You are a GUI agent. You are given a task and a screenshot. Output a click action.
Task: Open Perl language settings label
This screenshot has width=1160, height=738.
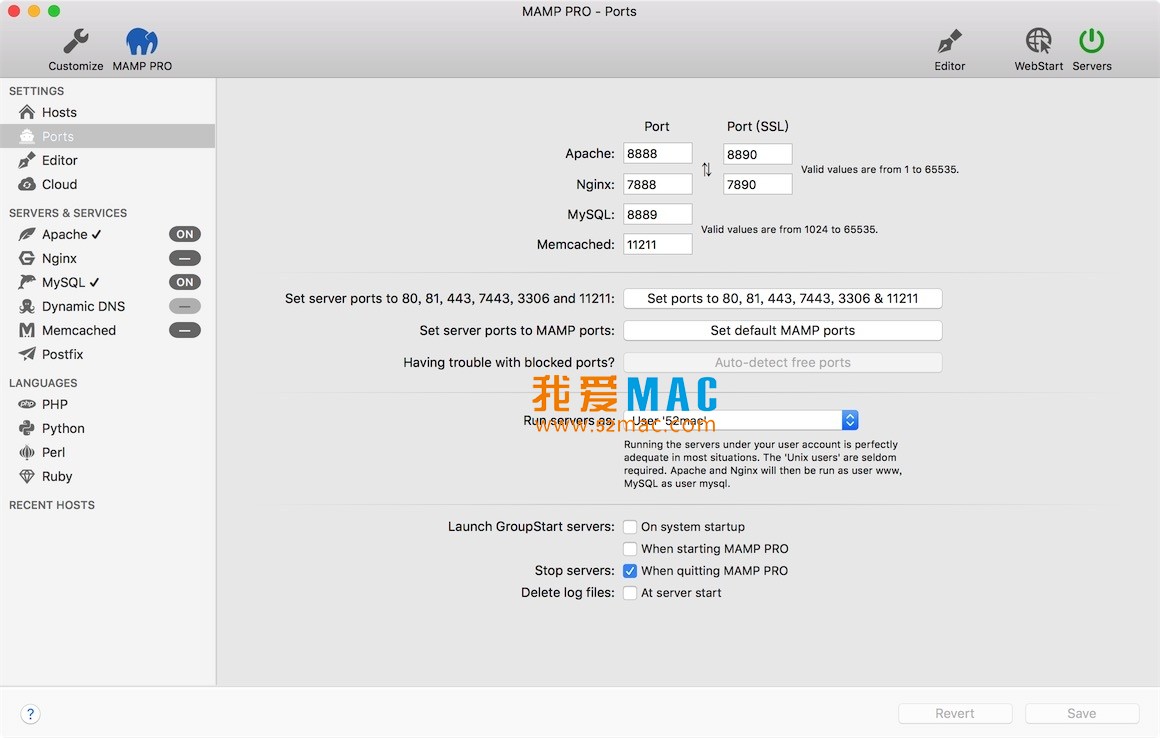click(53, 453)
